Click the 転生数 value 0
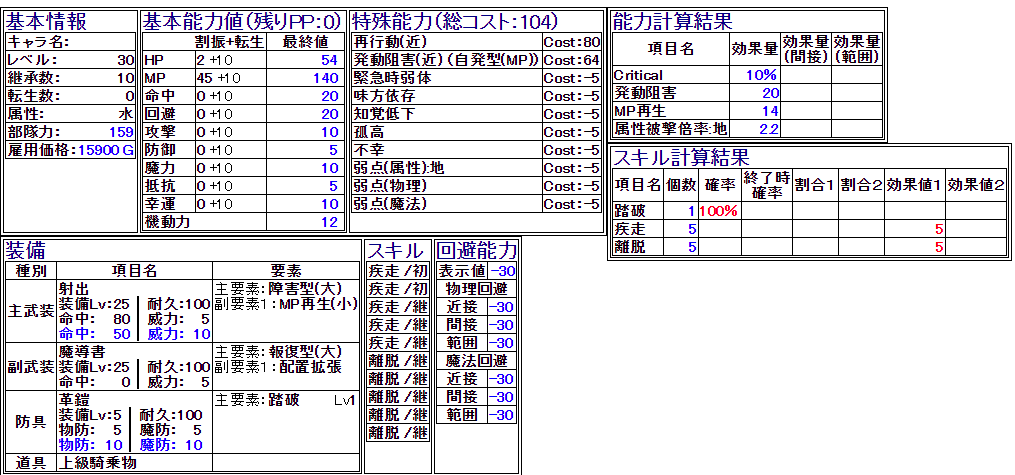Screen dimensions: 1015x475 click(x=129, y=96)
